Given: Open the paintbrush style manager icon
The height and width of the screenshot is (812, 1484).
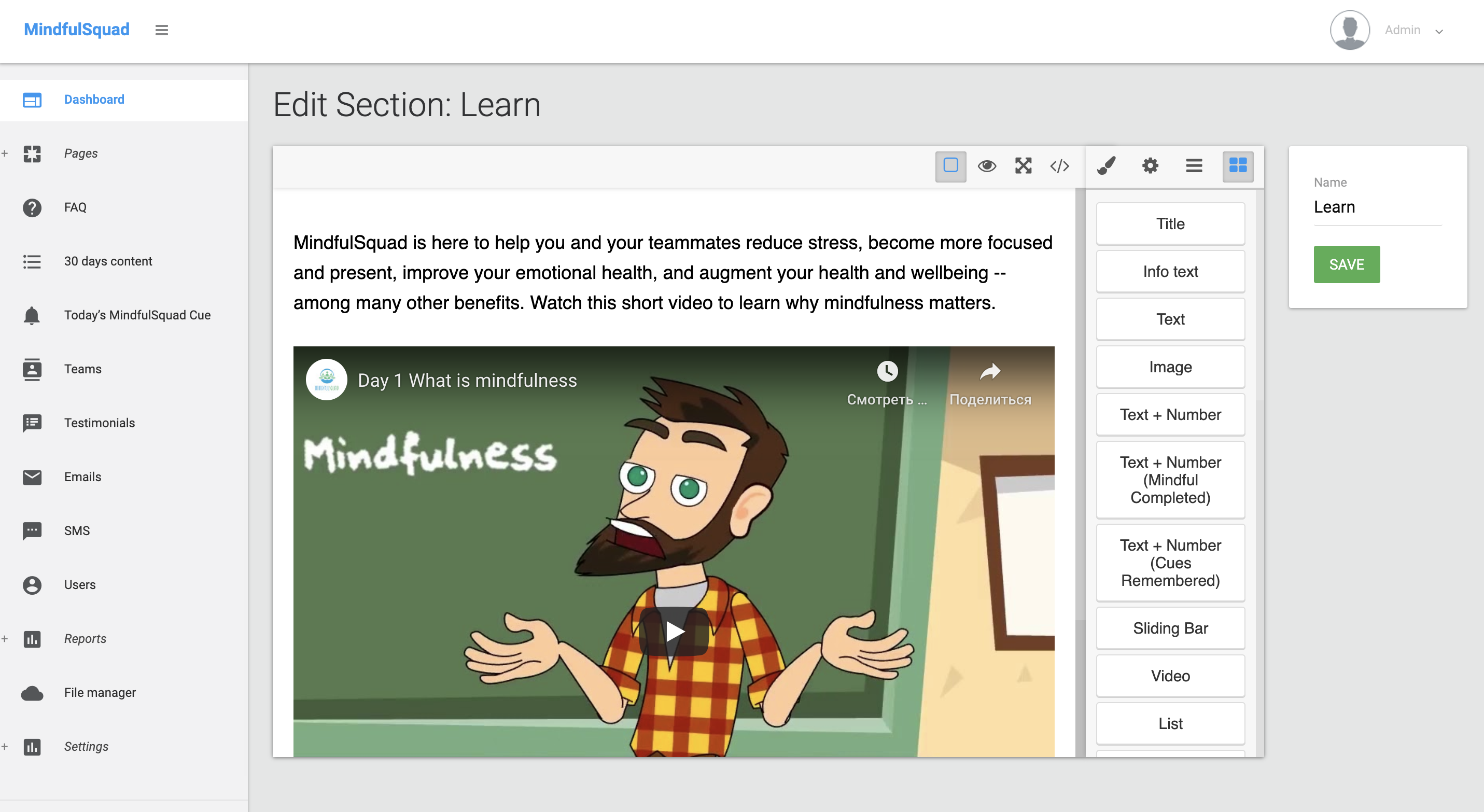Looking at the screenshot, I should (x=1106, y=166).
